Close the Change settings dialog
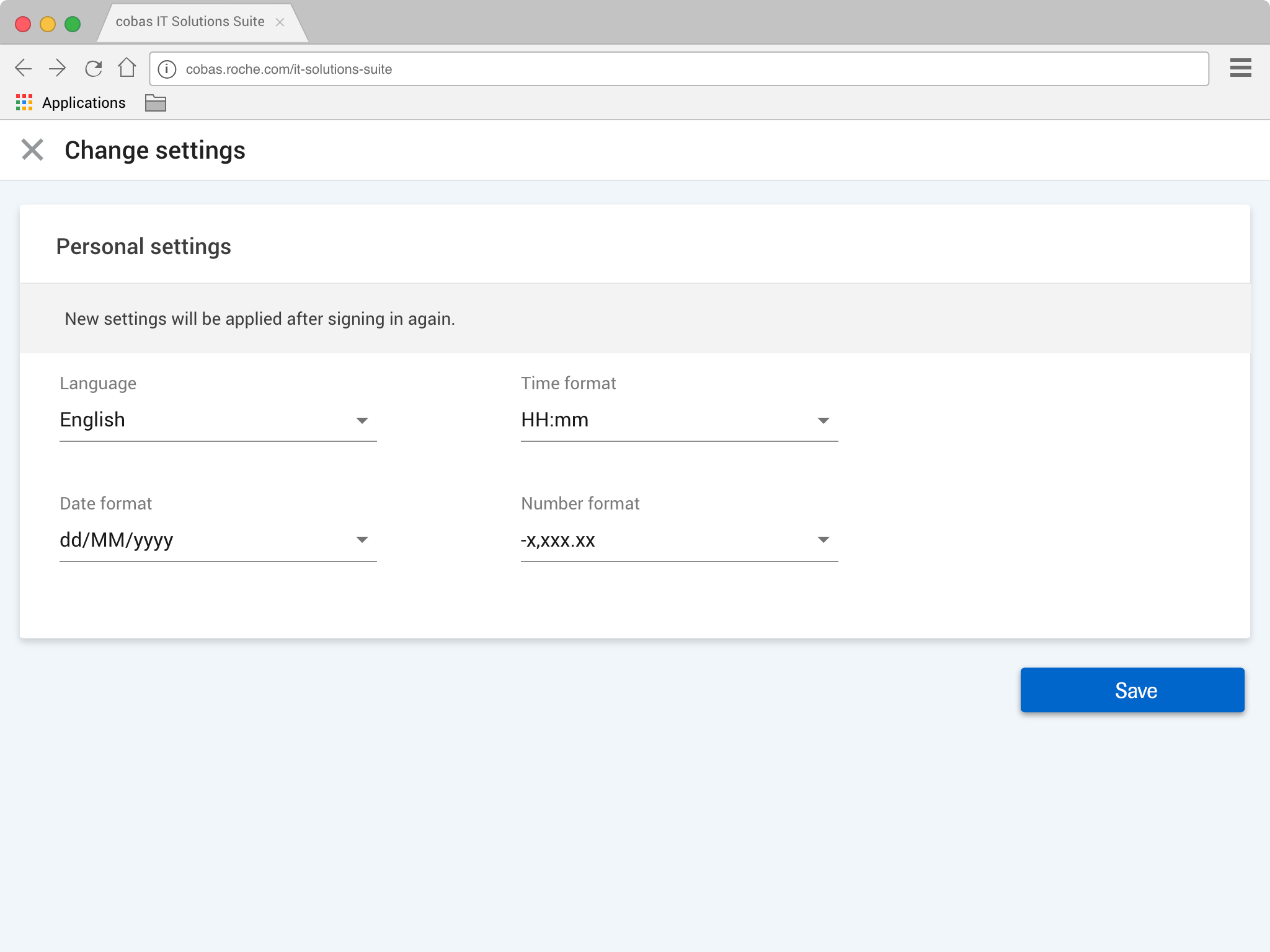 pos(32,150)
